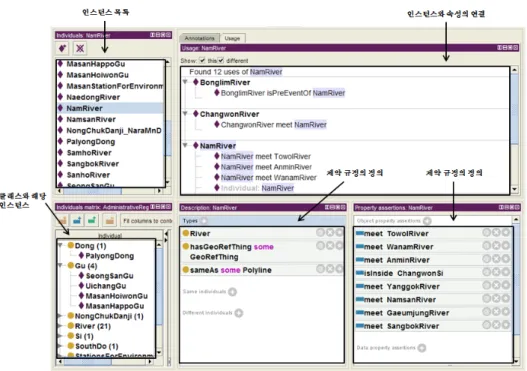The width and height of the screenshot is (527, 371).
Task: Expand the Si (1) class node
Action: point(60,336)
